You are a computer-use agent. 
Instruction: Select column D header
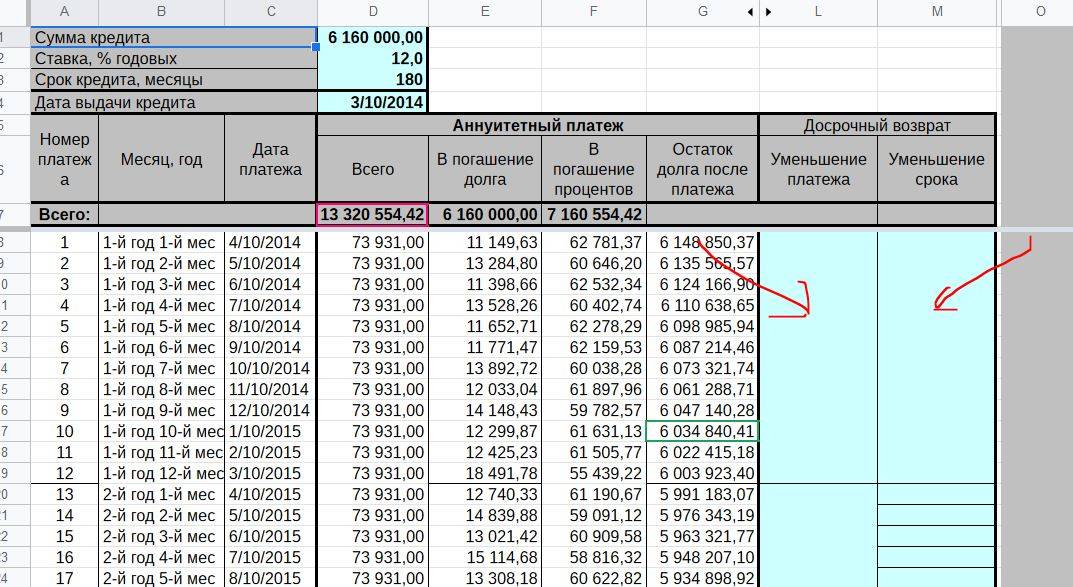click(x=373, y=12)
